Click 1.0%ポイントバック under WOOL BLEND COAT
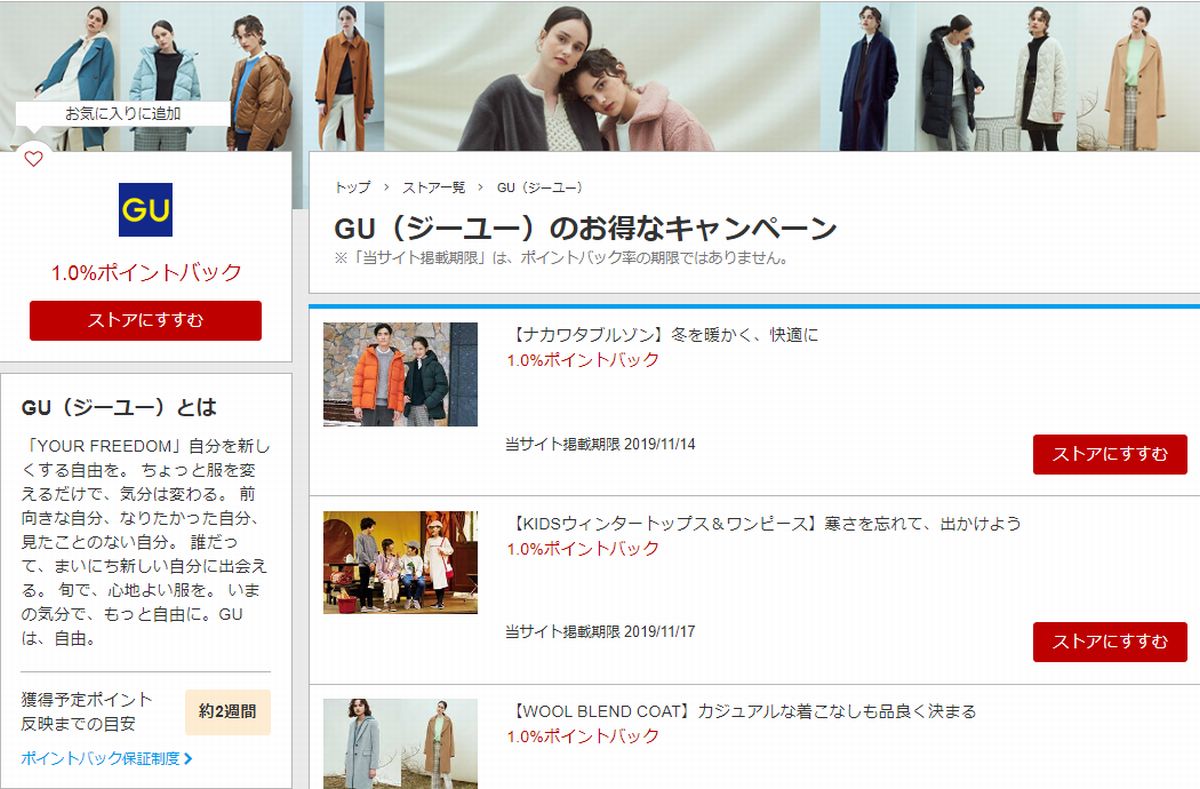1200x789 pixels. pos(583,736)
